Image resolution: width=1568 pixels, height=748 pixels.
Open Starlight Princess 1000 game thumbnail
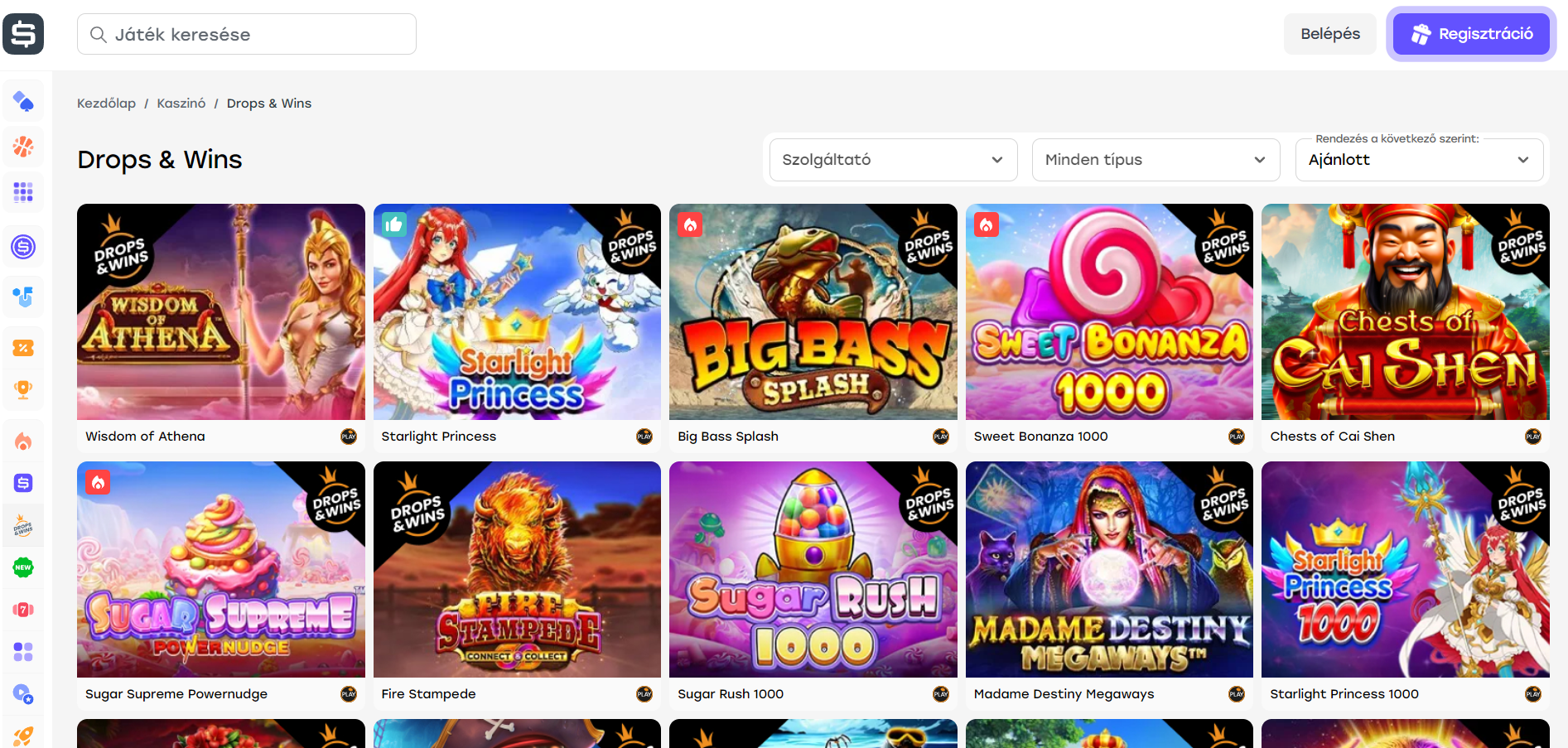tap(1406, 570)
